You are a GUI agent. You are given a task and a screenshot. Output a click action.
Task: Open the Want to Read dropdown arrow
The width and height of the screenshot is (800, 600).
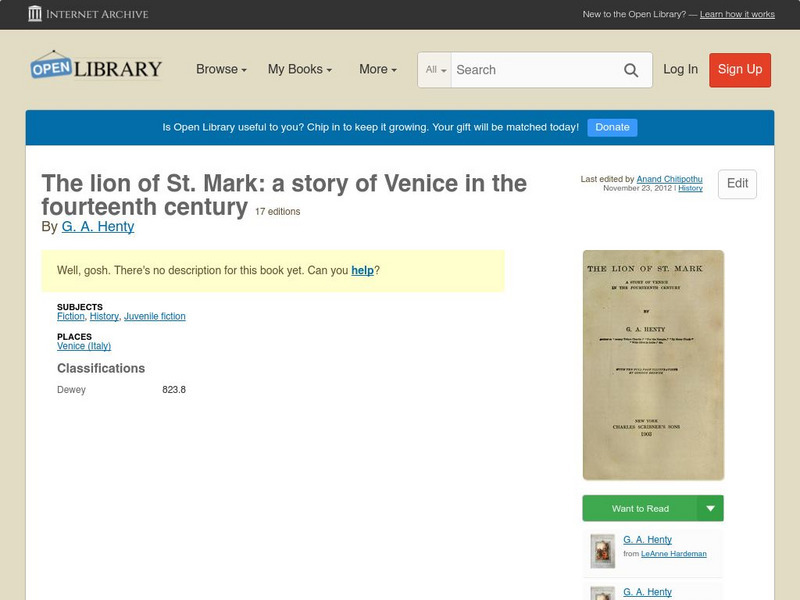[x=710, y=508]
